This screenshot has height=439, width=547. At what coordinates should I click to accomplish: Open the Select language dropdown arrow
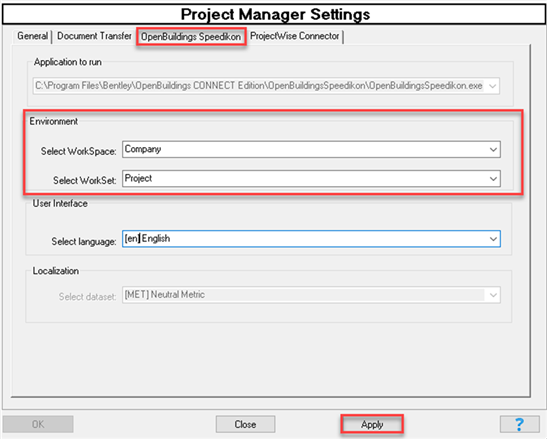(493, 239)
